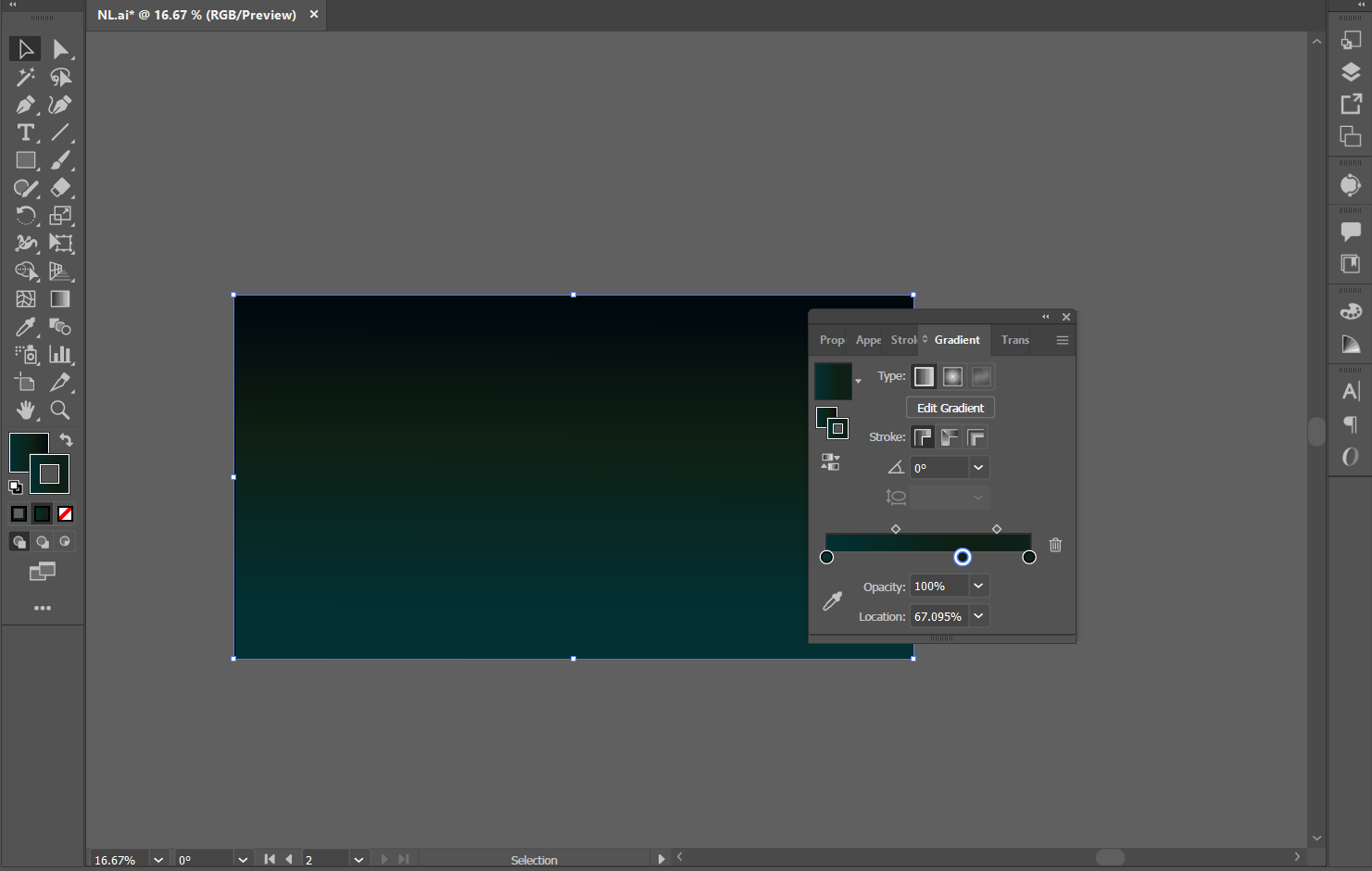Image resolution: width=1372 pixels, height=871 pixels.
Task: Select the Pen tool
Action: 25,105
